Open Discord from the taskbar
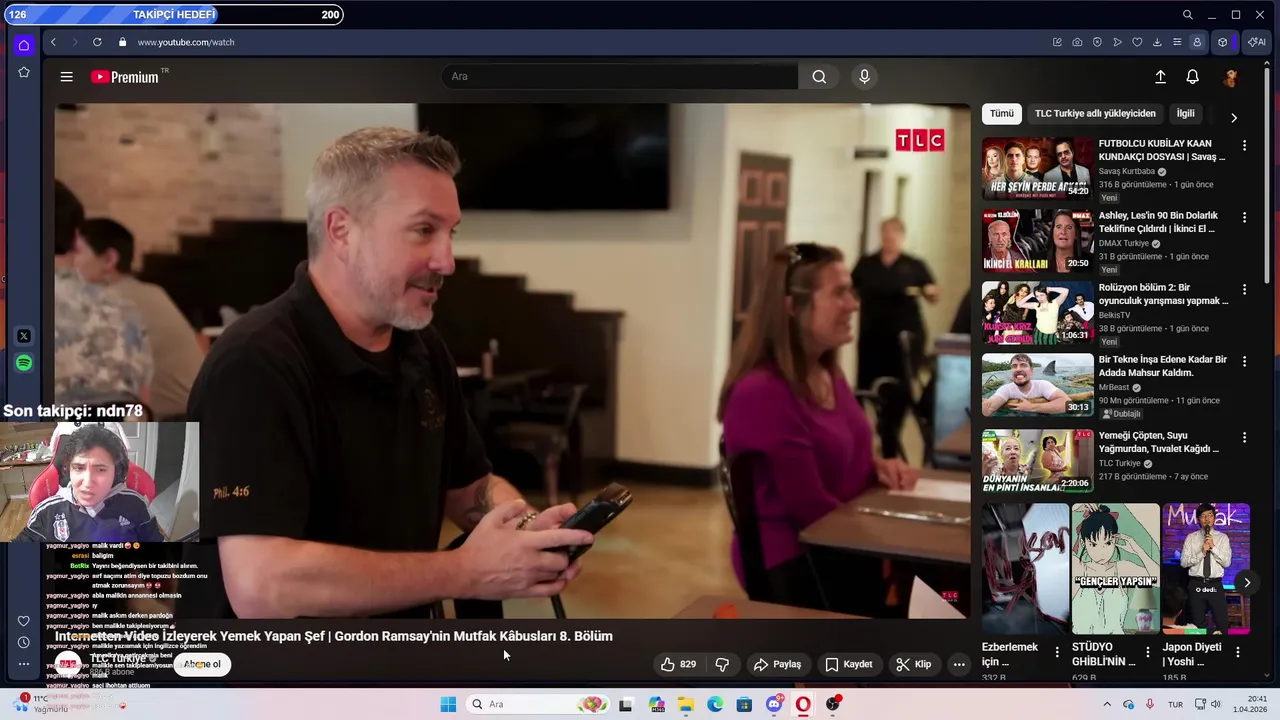1280x720 pixels. [x=773, y=704]
